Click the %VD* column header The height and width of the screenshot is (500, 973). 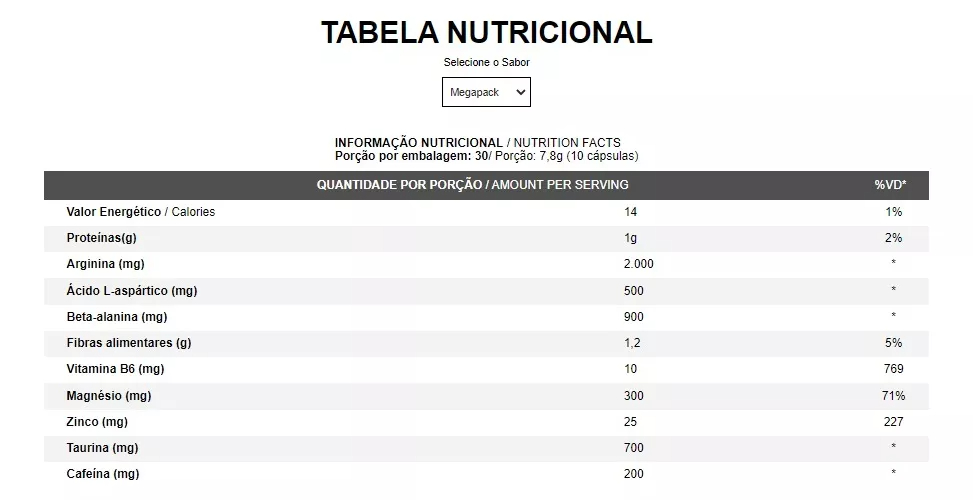tap(889, 185)
